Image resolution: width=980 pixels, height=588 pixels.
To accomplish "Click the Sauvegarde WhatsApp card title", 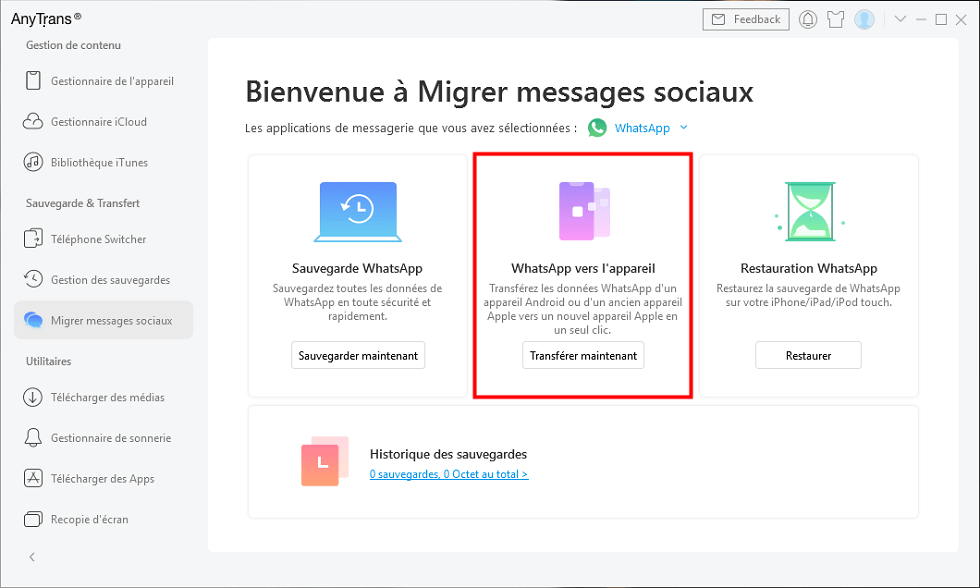I will (x=358, y=268).
